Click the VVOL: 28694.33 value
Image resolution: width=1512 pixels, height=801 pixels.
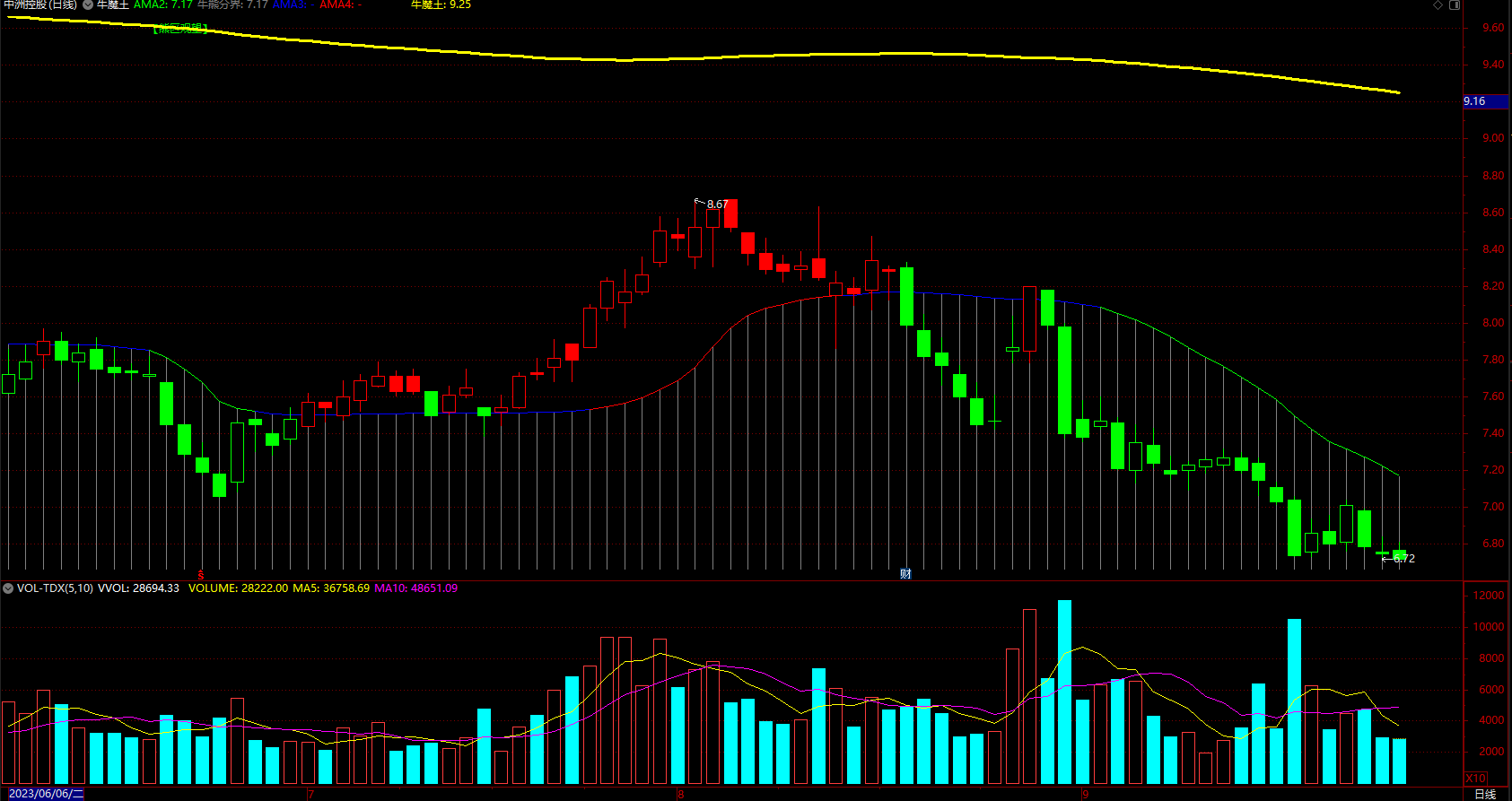[x=138, y=588]
